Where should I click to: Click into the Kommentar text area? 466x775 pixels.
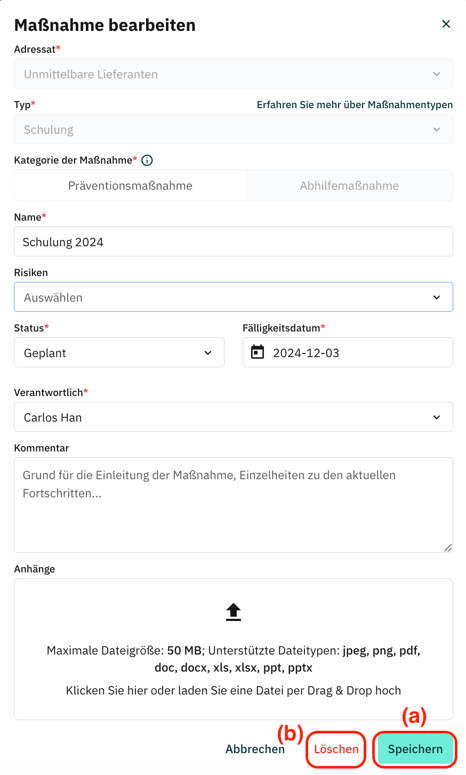(233, 505)
